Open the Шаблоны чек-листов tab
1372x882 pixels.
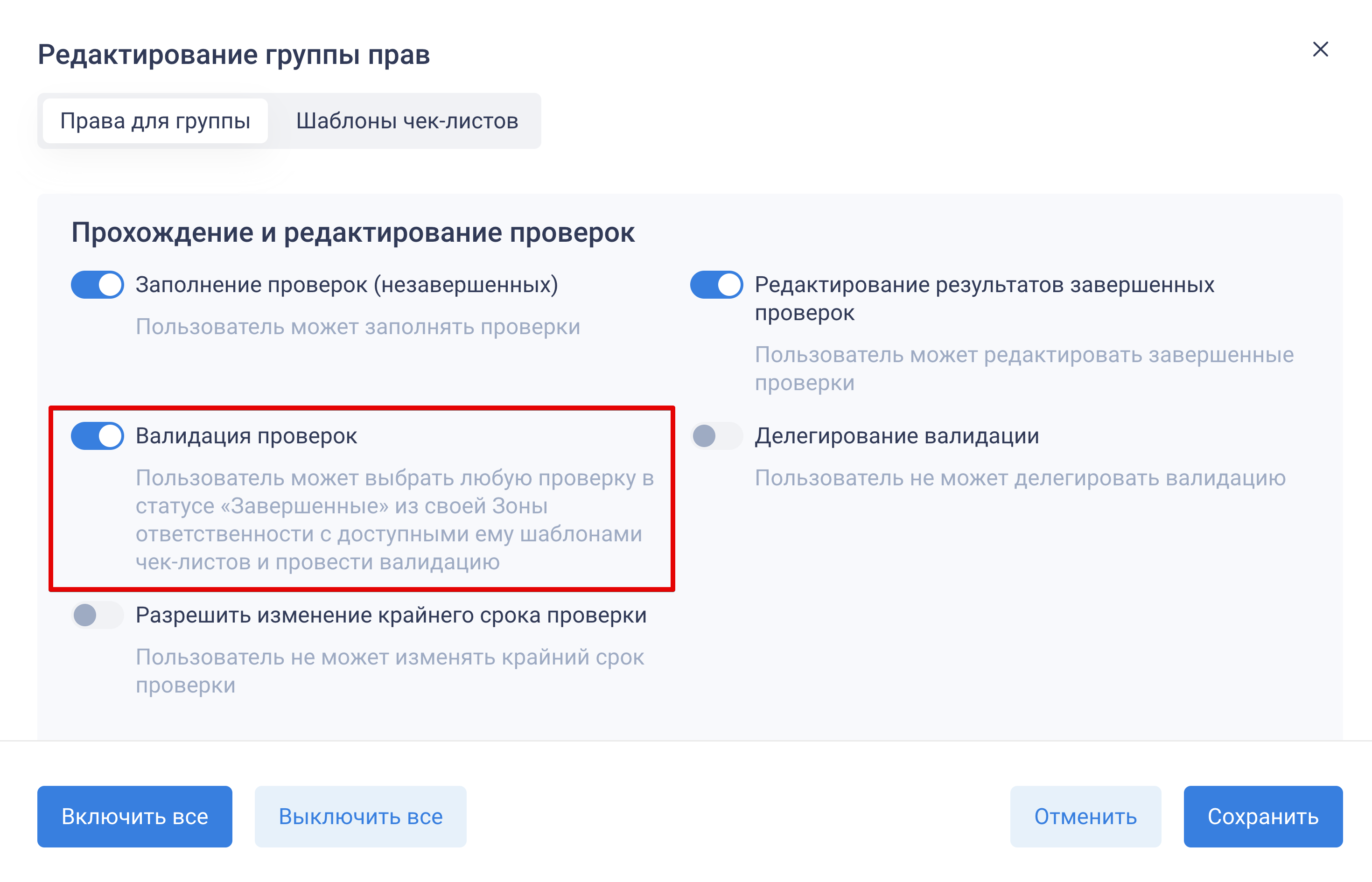pos(406,121)
